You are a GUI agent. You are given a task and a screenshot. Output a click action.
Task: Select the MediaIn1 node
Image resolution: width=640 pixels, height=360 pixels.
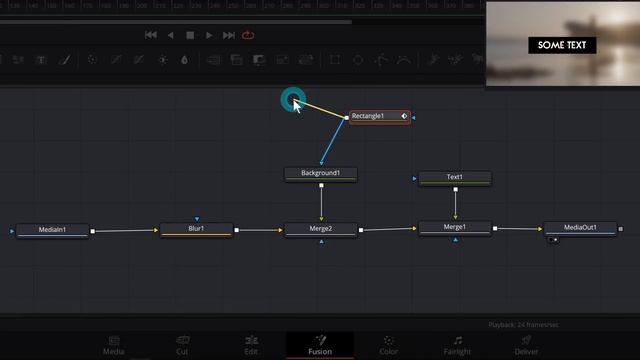pyautogui.click(x=52, y=231)
